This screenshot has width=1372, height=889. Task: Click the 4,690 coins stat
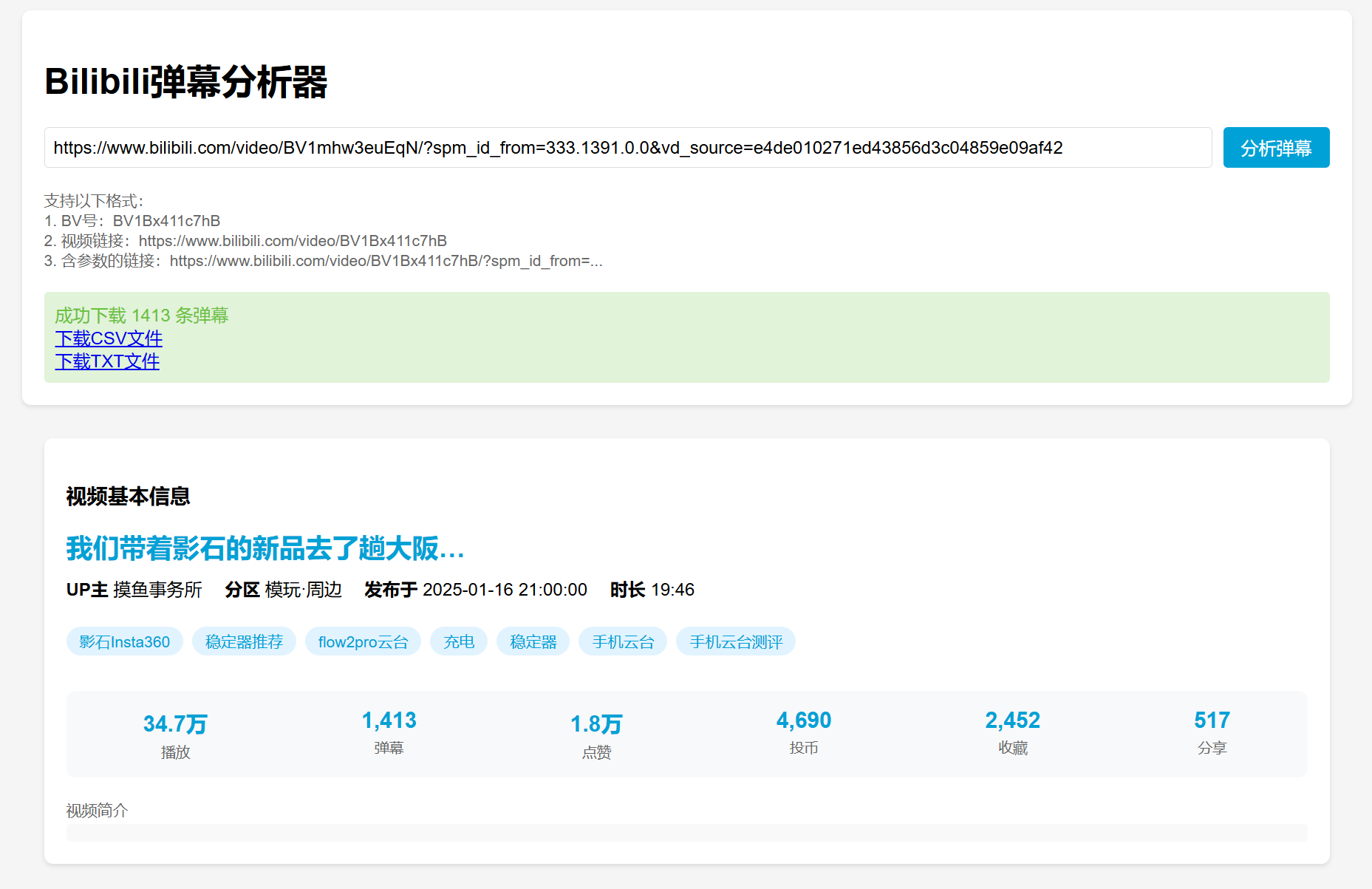[x=803, y=721]
